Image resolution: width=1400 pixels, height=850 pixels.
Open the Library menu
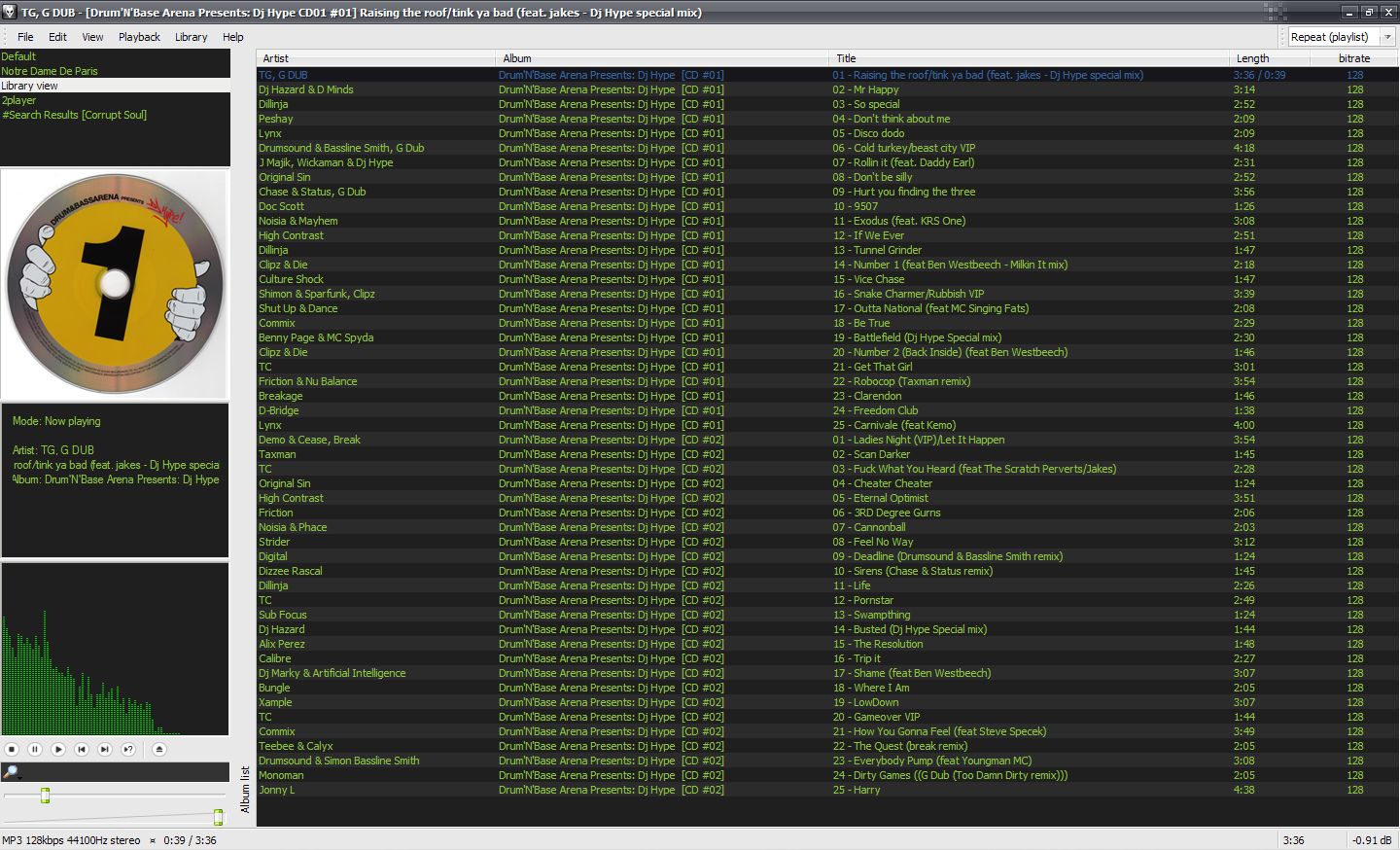(191, 37)
